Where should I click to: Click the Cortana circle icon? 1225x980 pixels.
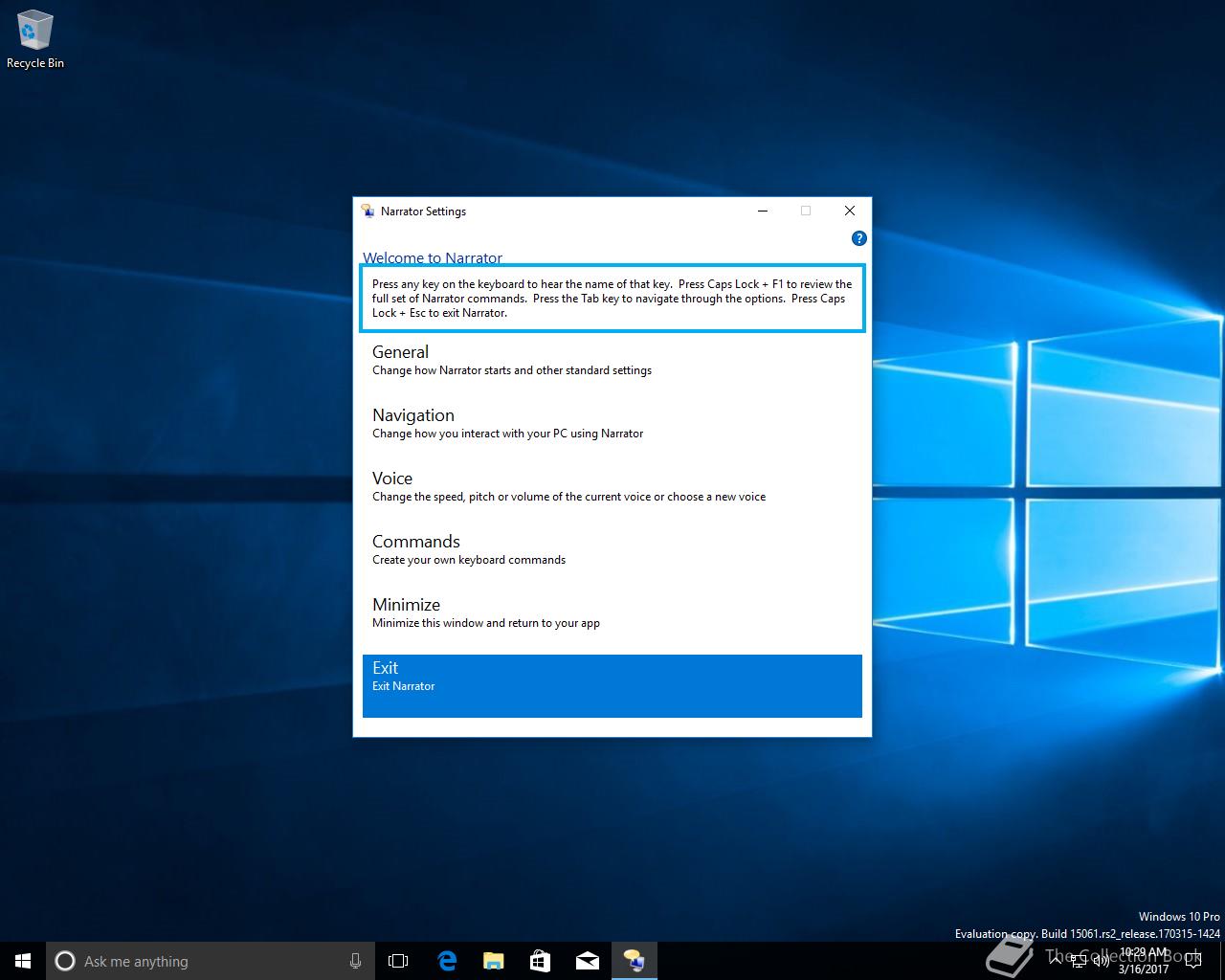[64, 961]
